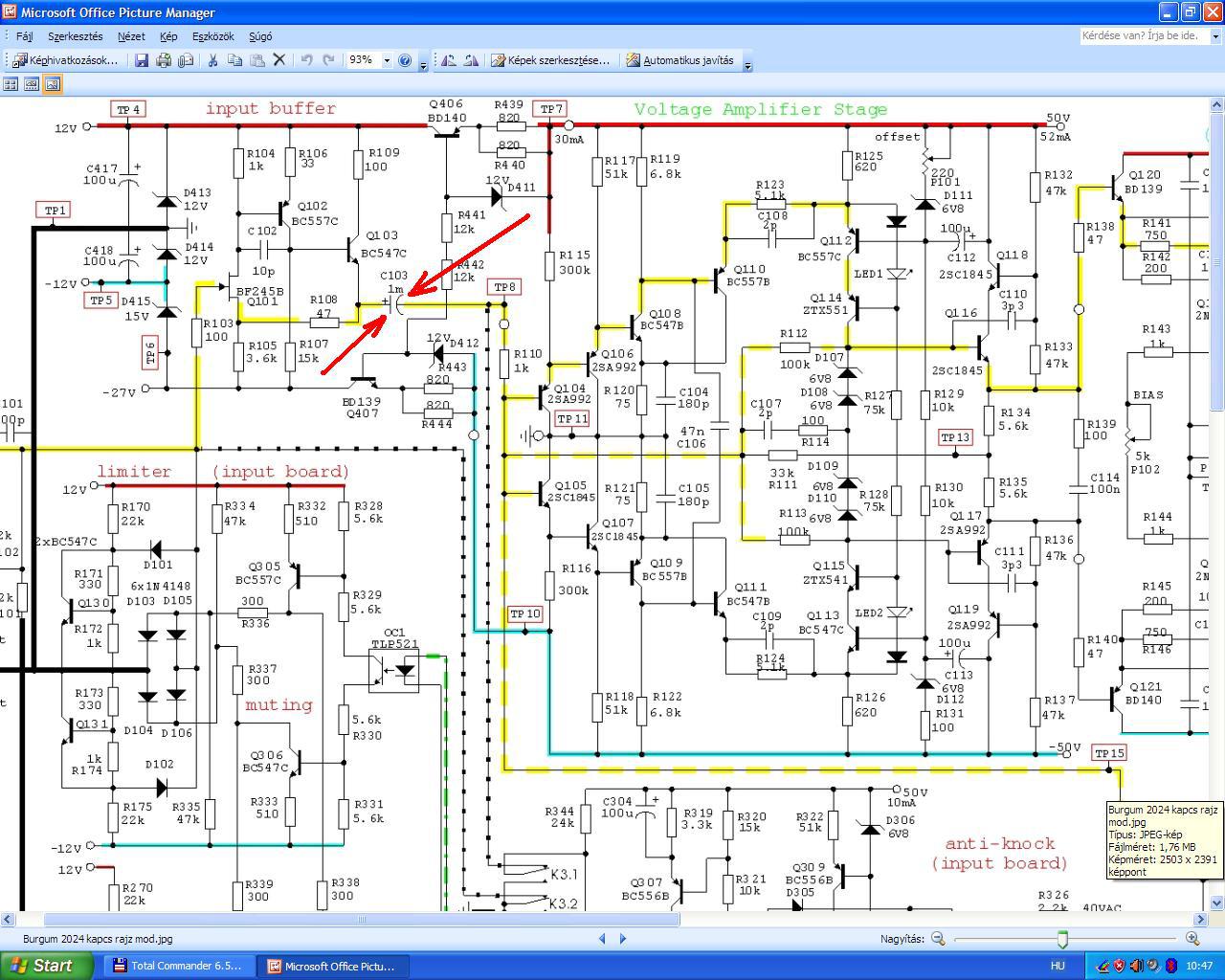
Task: Open the Eszközök menu
Action: pos(212,36)
